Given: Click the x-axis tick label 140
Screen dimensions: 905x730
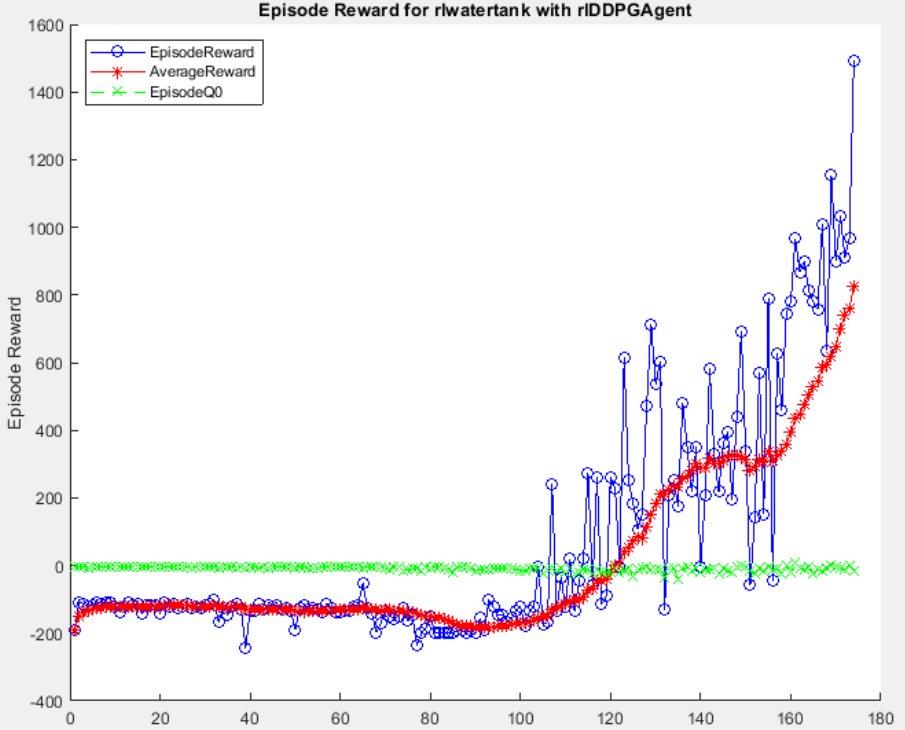Looking at the screenshot, I should point(700,719).
